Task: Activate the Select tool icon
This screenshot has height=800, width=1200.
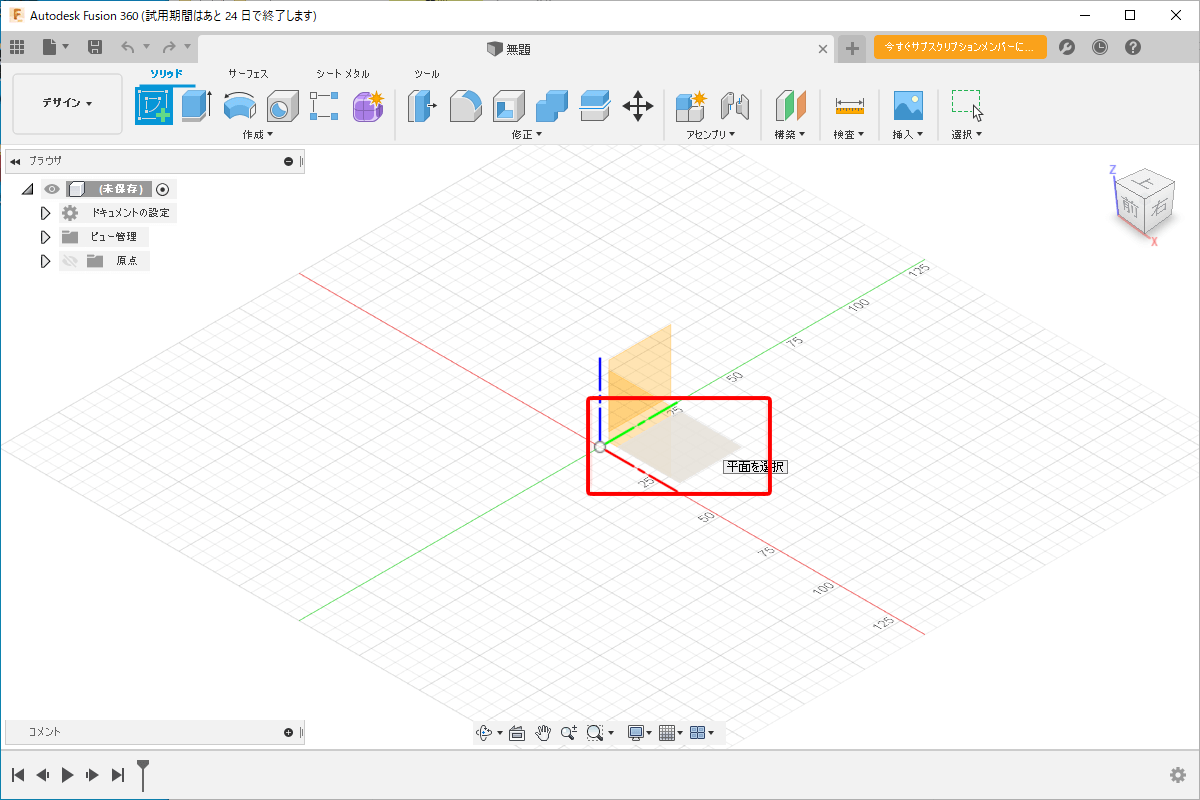Action: pos(967,105)
